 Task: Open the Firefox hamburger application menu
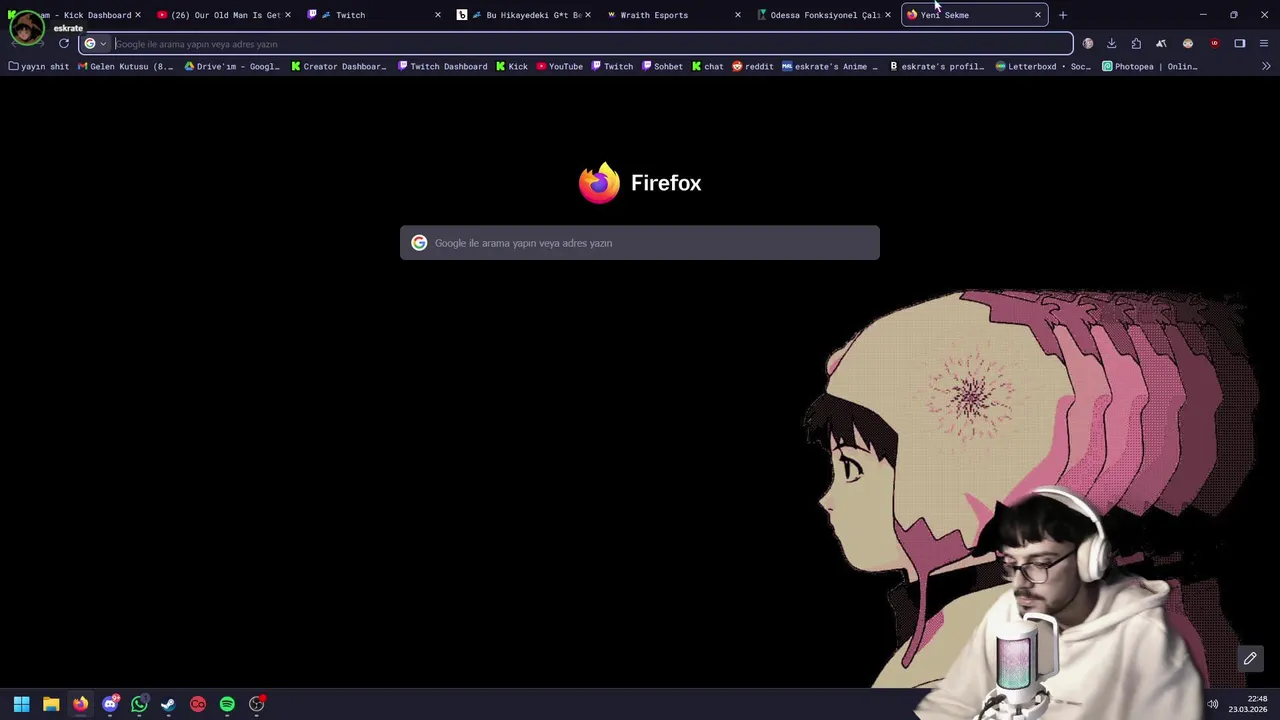(x=1264, y=44)
